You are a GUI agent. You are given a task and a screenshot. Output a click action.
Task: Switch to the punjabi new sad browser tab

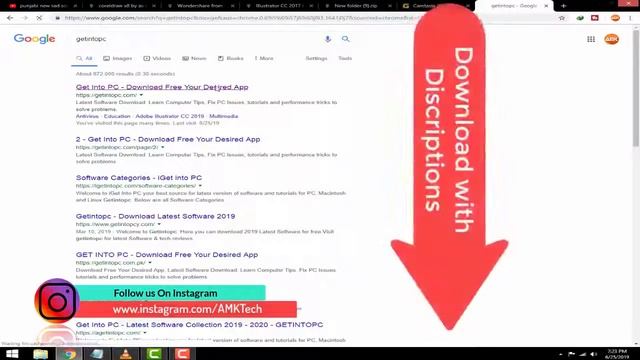click(42, 6)
